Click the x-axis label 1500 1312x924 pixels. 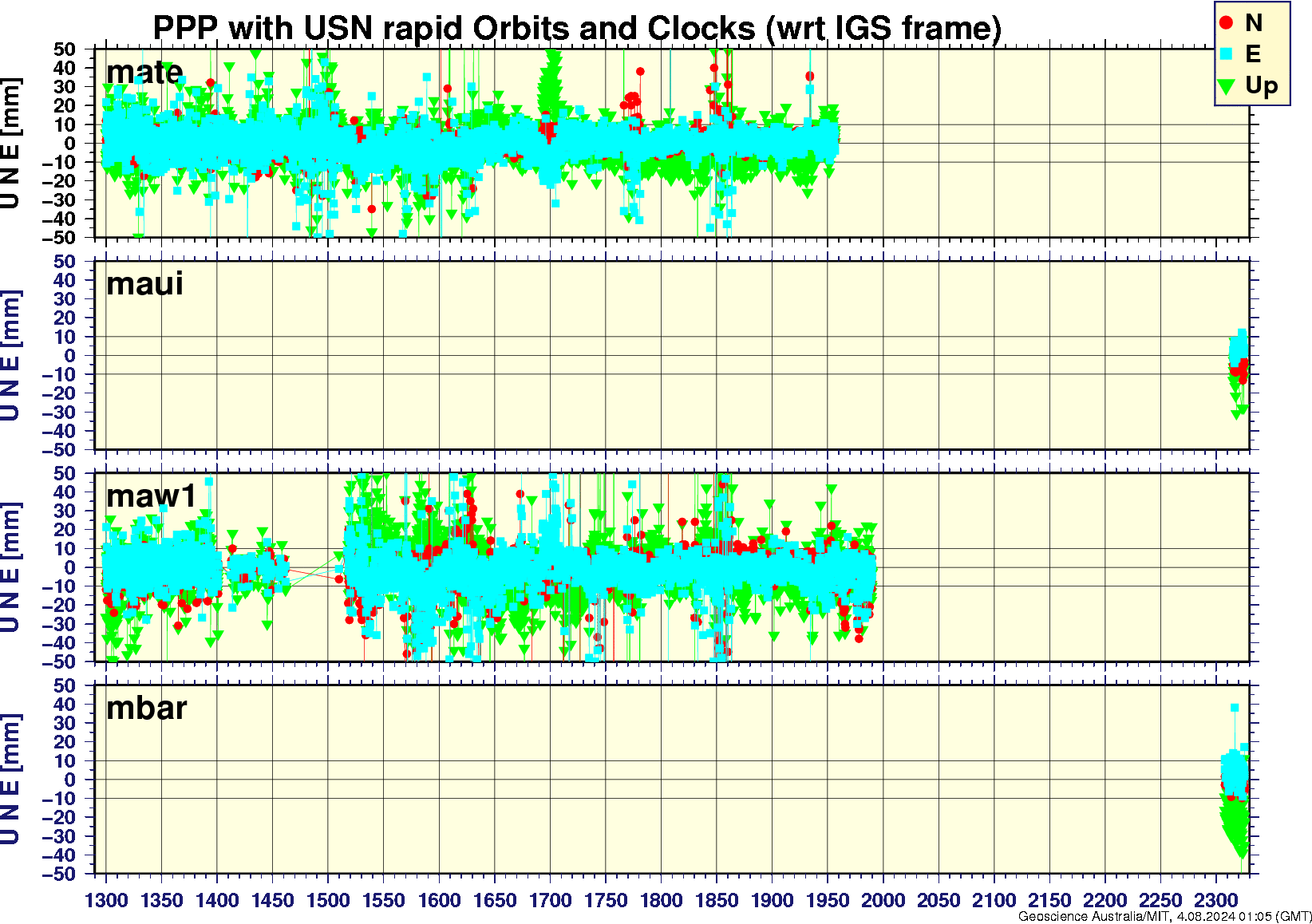point(328,900)
